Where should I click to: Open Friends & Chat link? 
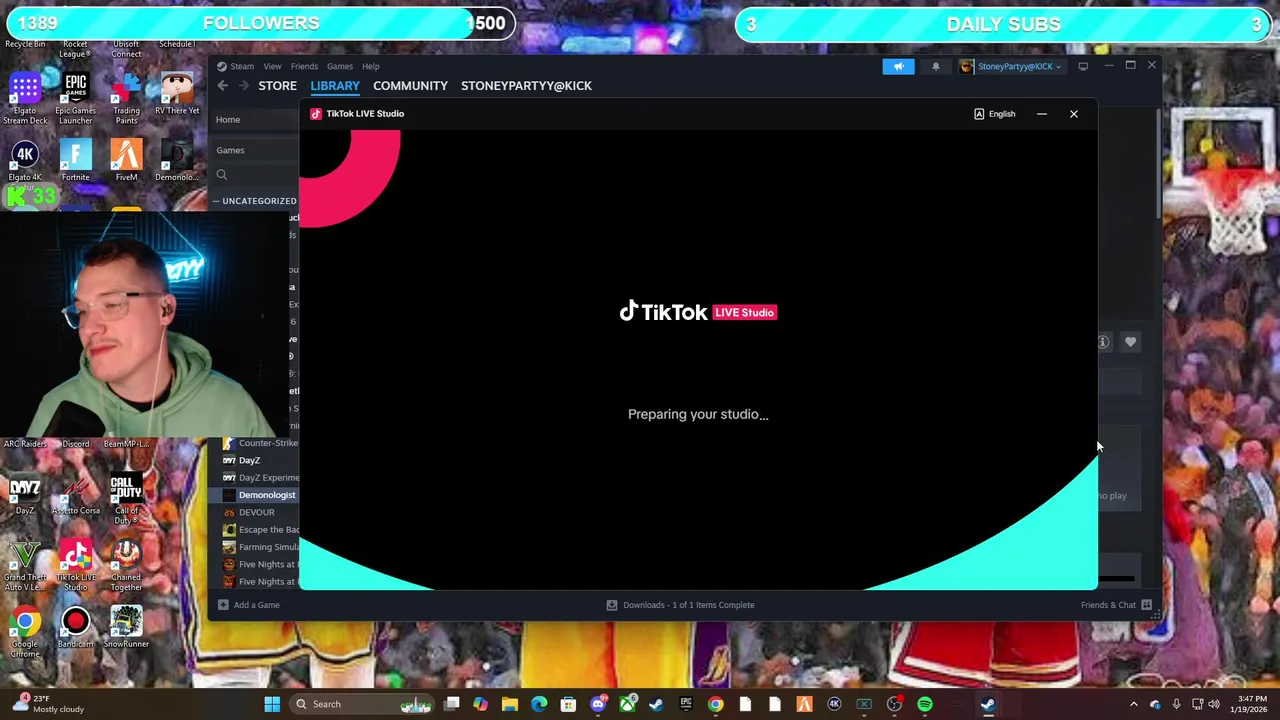pos(1108,605)
